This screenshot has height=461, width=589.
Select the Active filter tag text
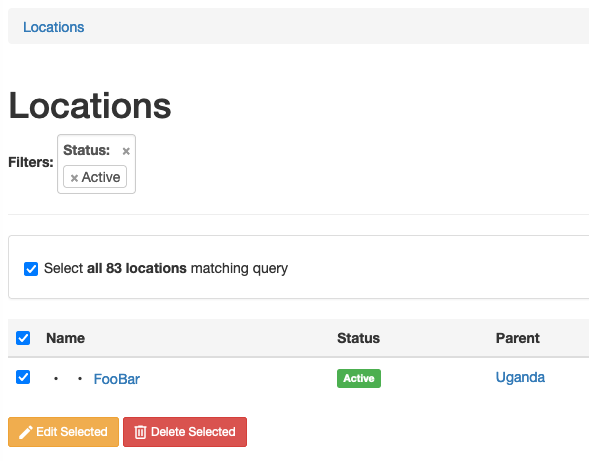click(101, 177)
